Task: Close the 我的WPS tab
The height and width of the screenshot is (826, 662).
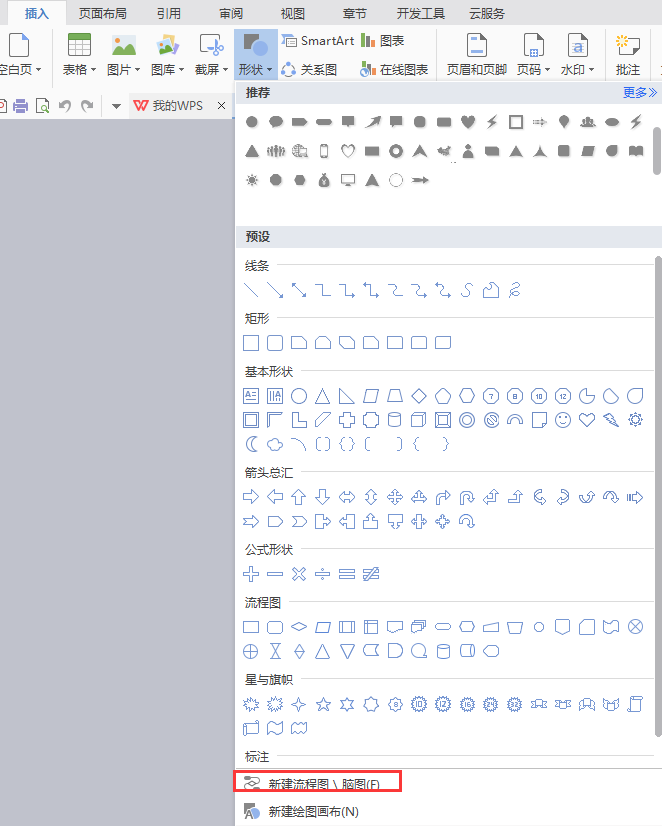Action: coord(222,106)
